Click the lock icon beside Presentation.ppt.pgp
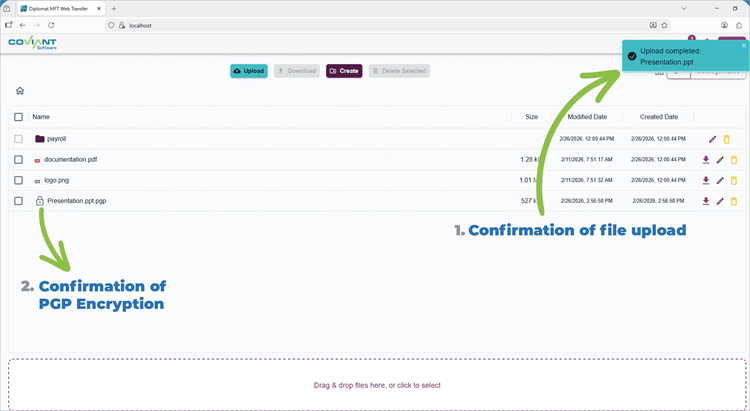The height and width of the screenshot is (411, 750). [40, 201]
